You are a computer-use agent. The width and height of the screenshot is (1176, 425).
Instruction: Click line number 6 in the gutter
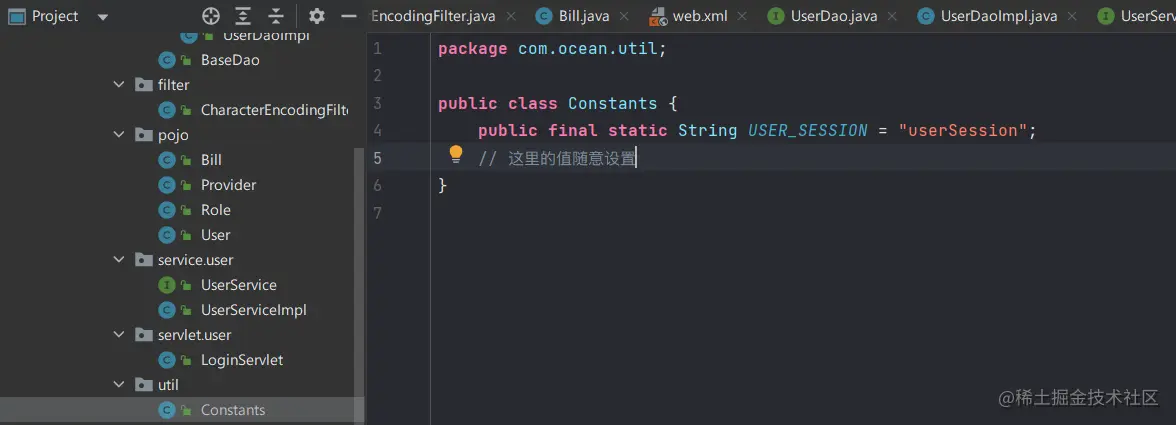pos(376,185)
